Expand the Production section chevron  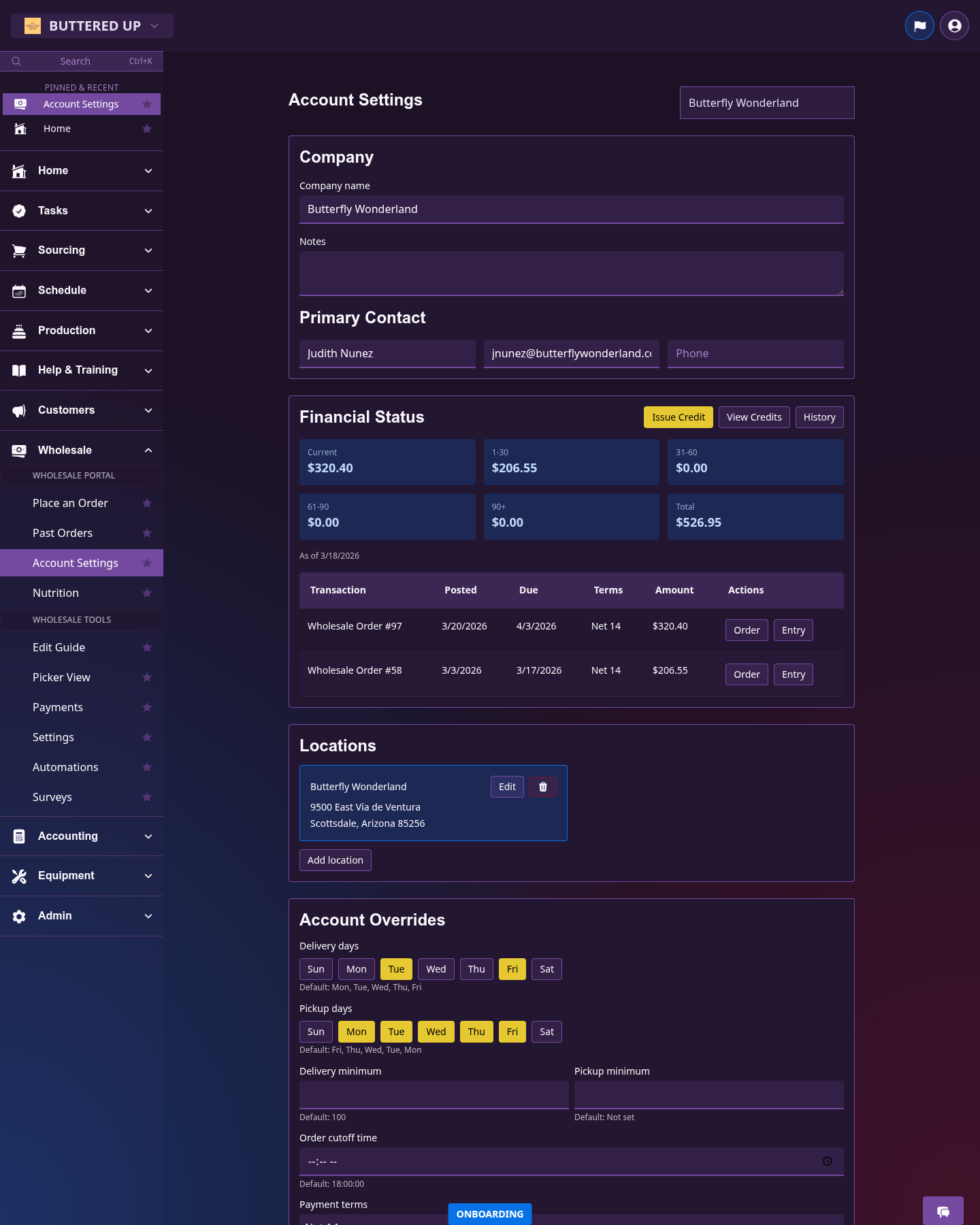pos(148,331)
